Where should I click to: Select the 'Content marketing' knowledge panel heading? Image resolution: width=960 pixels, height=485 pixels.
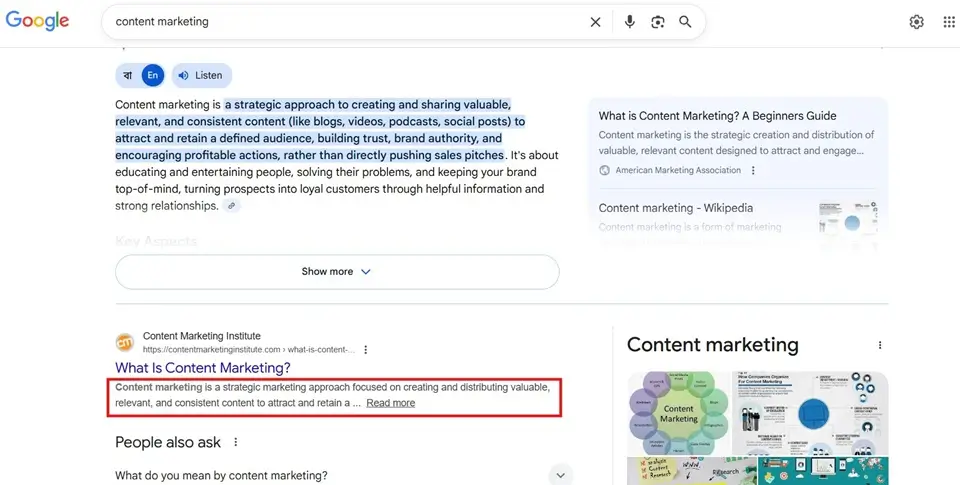coord(713,345)
